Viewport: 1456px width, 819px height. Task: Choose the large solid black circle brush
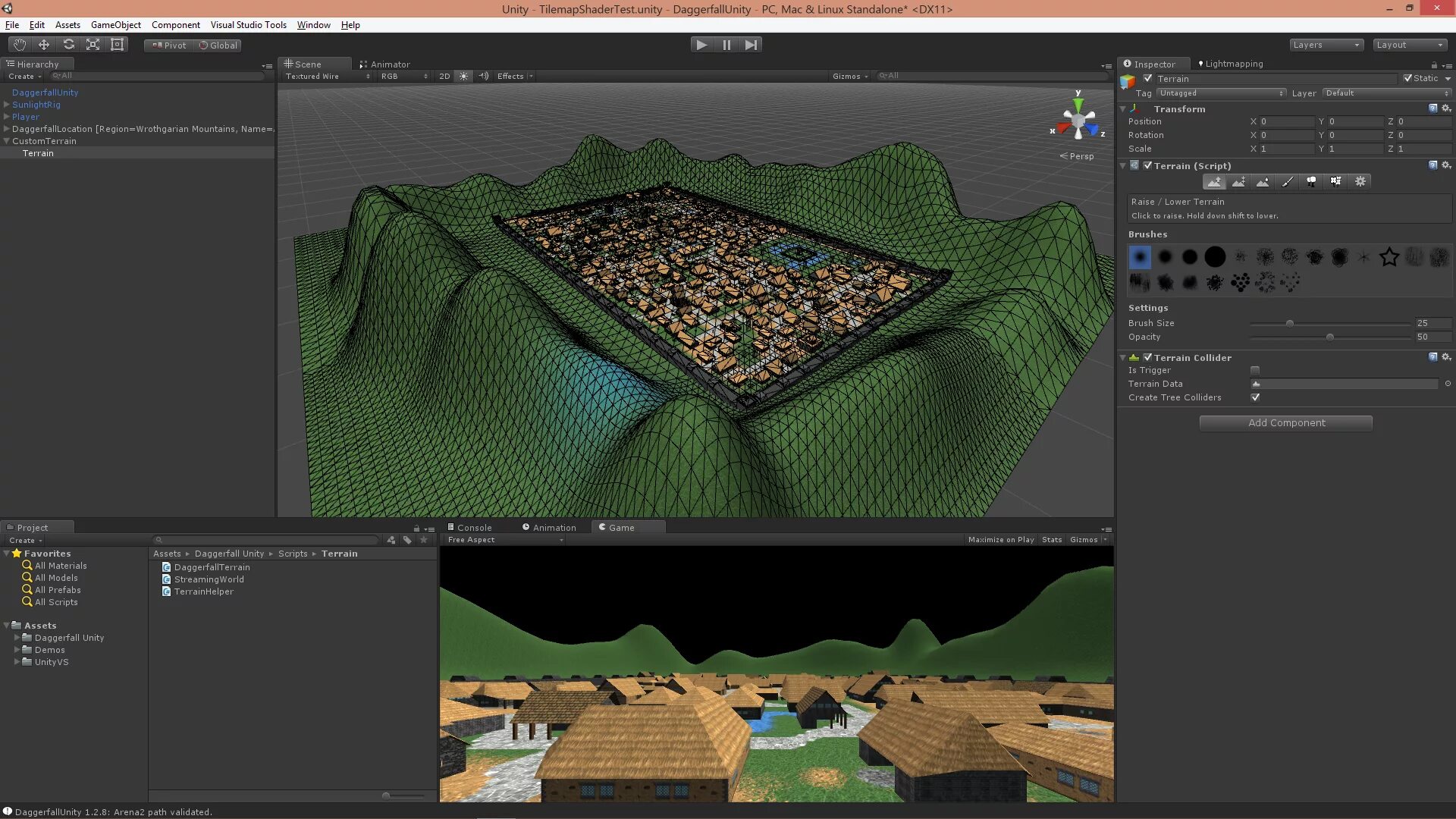tap(1215, 257)
